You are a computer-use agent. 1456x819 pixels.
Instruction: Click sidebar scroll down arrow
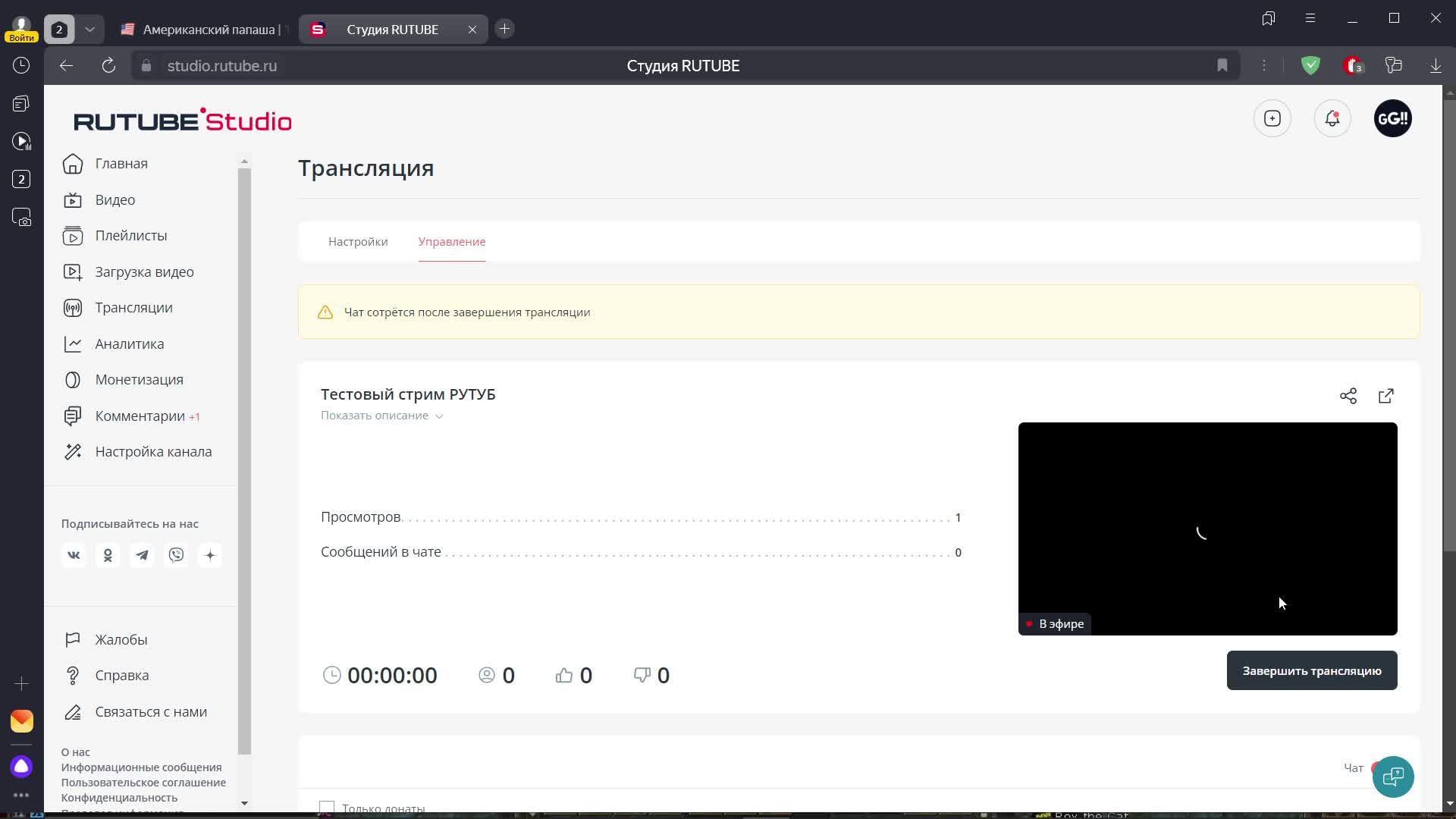point(244,803)
